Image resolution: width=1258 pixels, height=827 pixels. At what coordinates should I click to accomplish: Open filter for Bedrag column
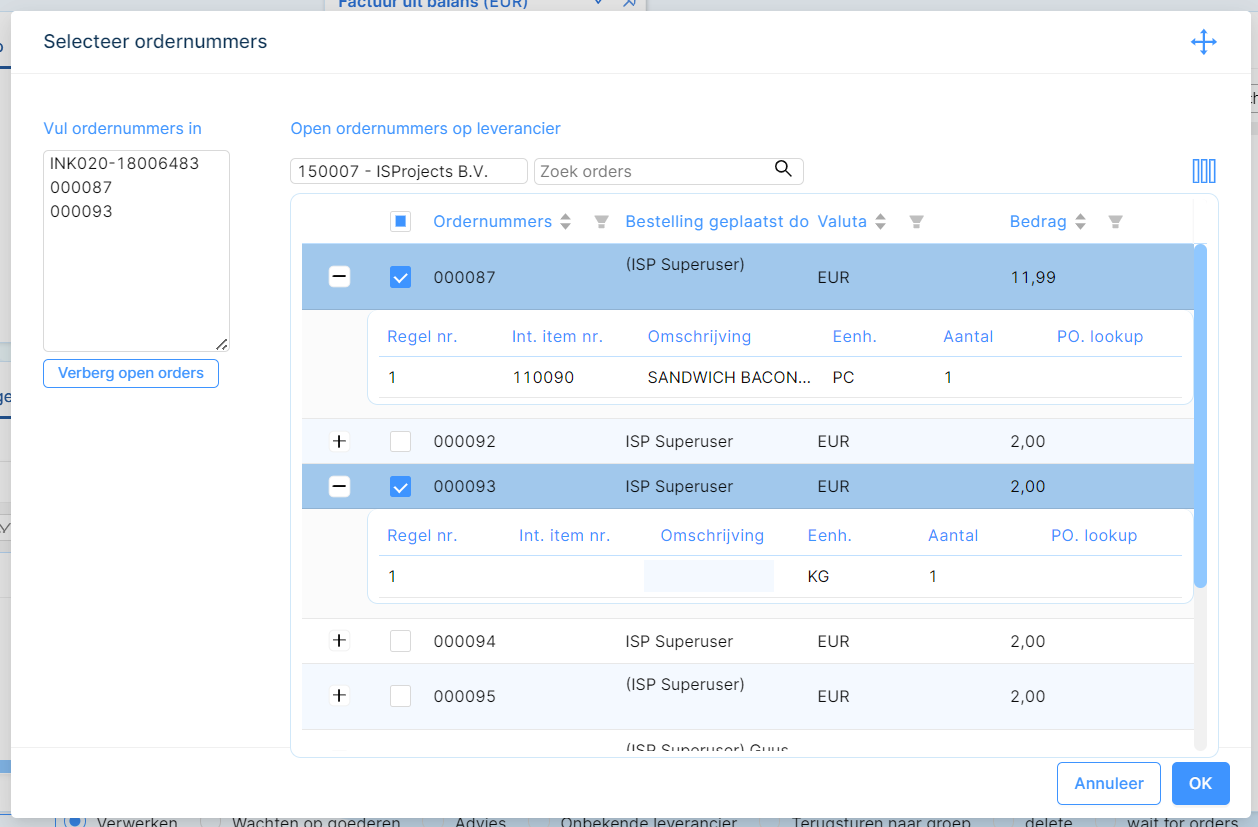click(x=1116, y=222)
